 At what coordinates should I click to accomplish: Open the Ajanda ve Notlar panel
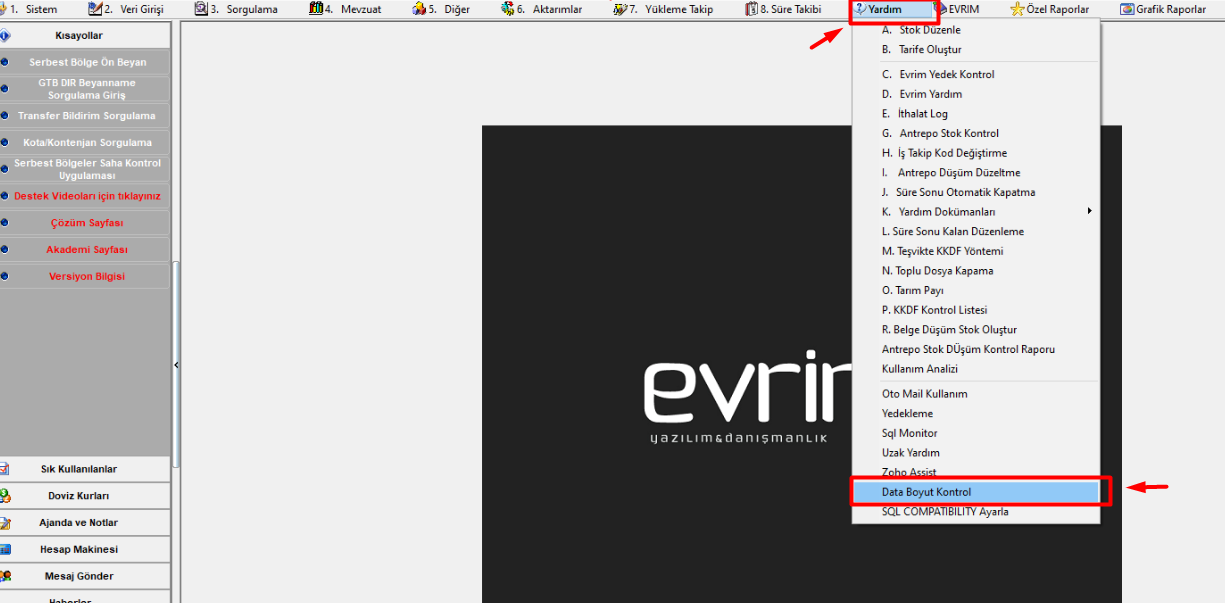[85, 523]
